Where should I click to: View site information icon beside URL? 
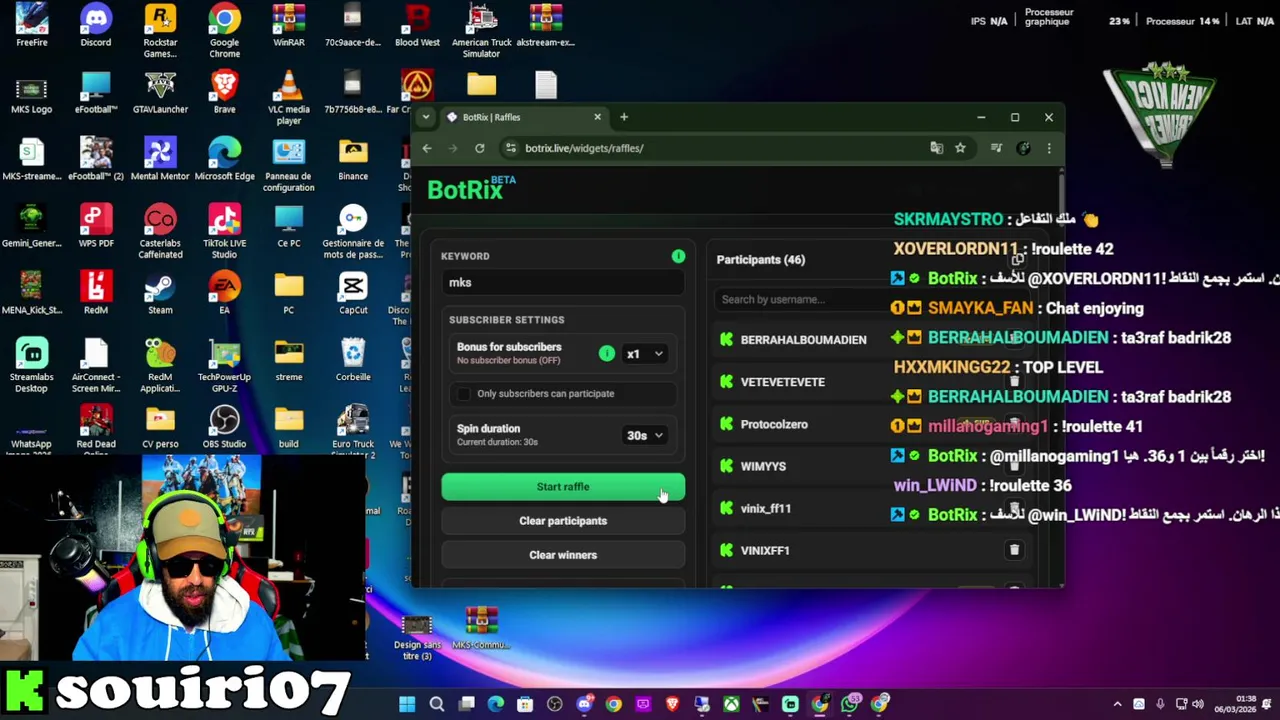tap(511, 148)
